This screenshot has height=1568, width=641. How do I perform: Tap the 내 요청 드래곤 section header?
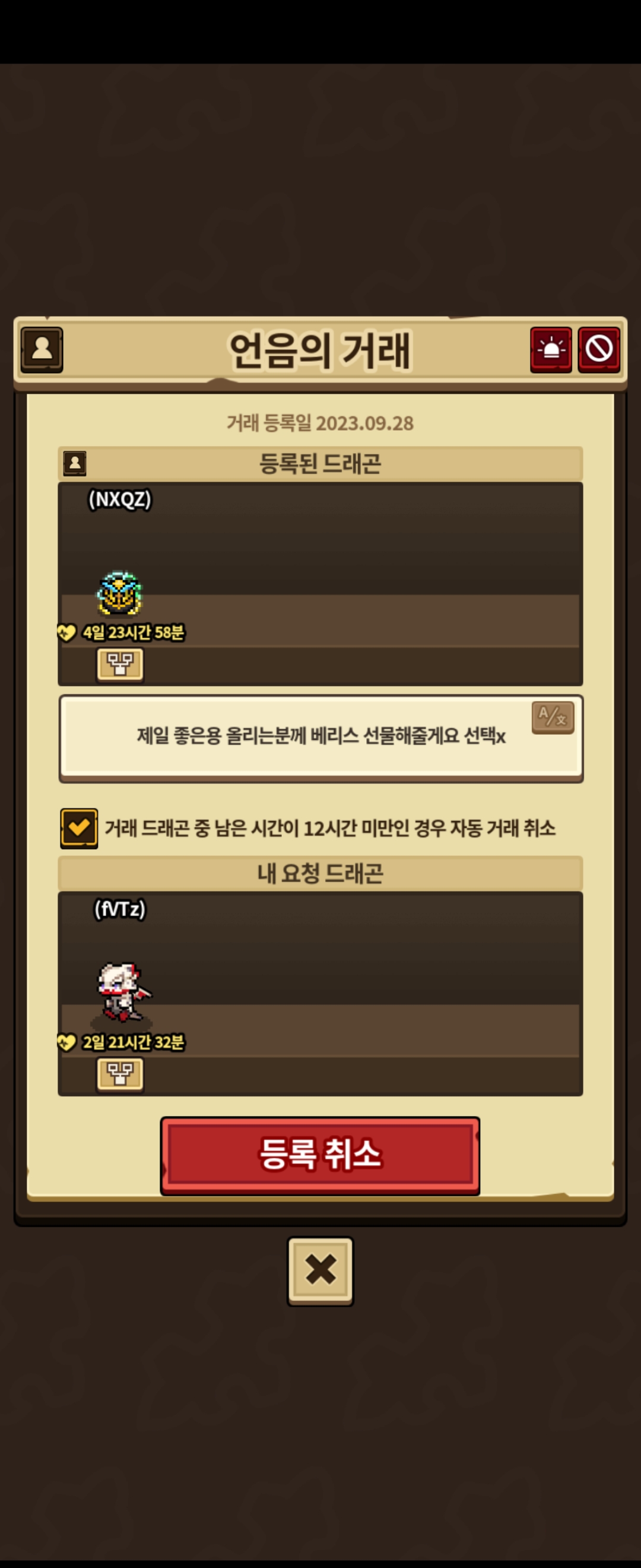320,874
